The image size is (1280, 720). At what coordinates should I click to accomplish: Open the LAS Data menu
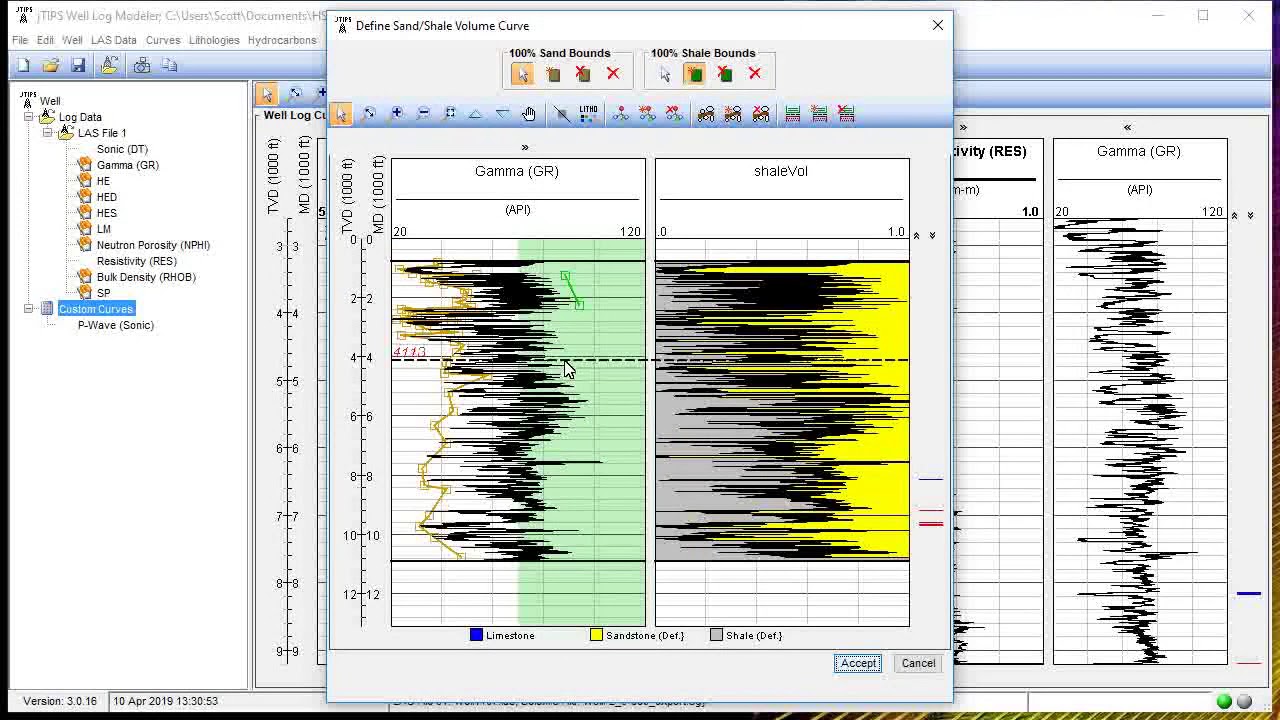pos(114,40)
